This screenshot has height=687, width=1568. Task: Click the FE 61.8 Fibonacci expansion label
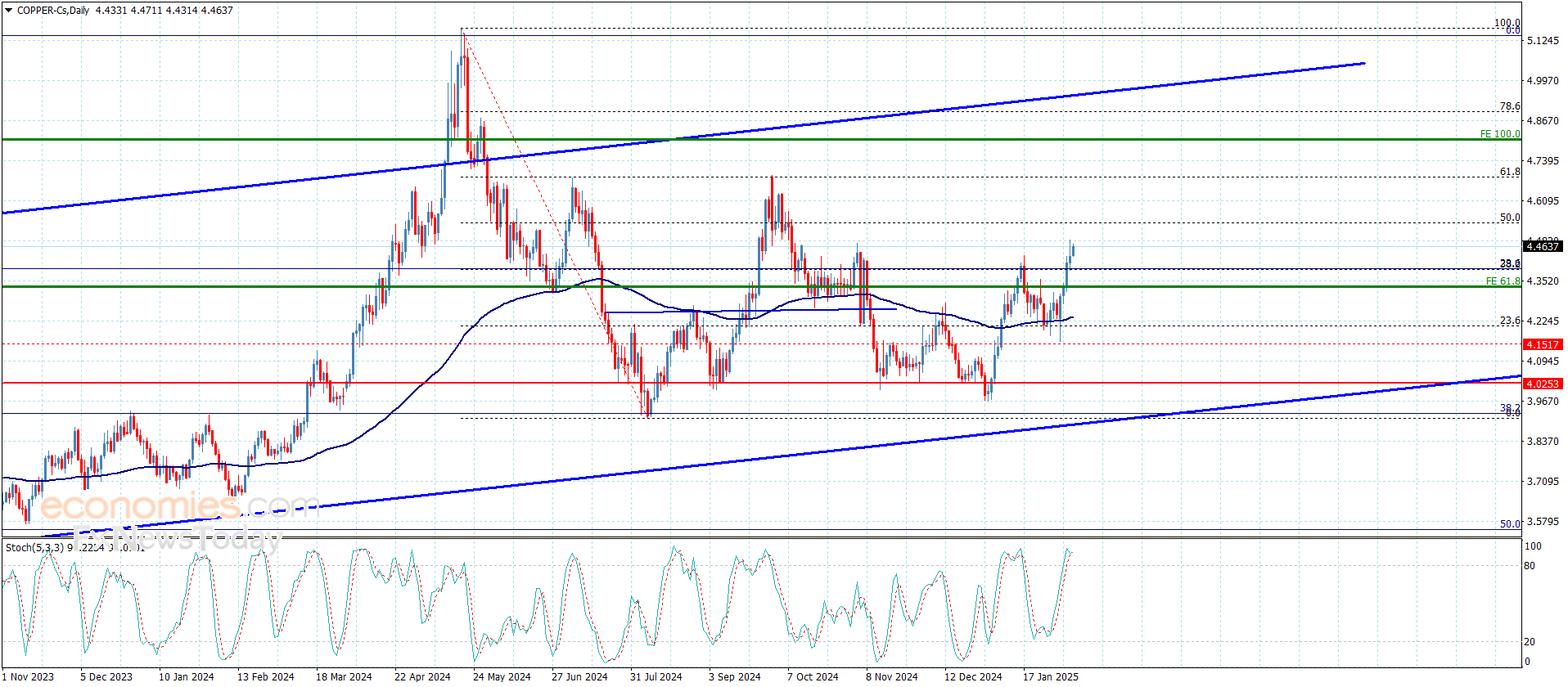(x=1503, y=281)
